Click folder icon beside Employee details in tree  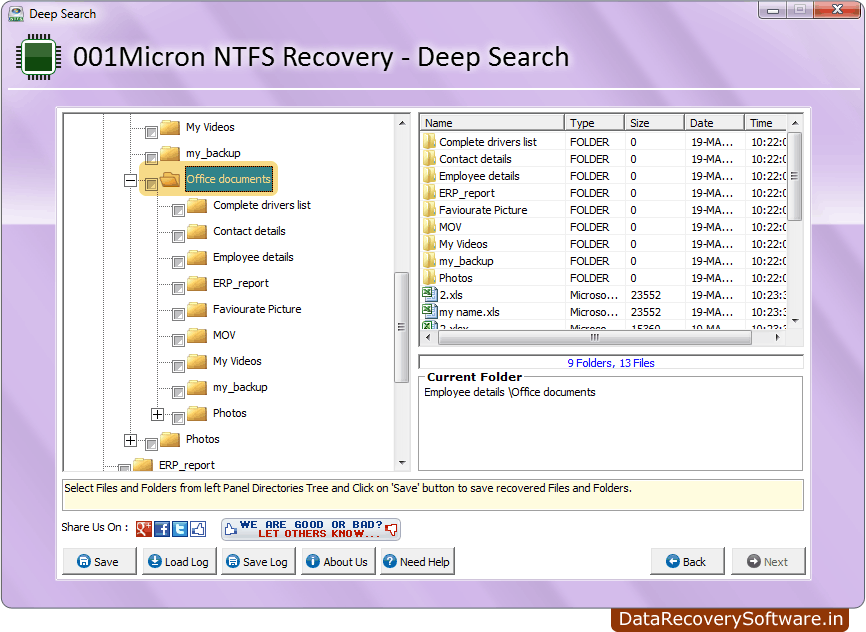pyautogui.click(x=197, y=257)
